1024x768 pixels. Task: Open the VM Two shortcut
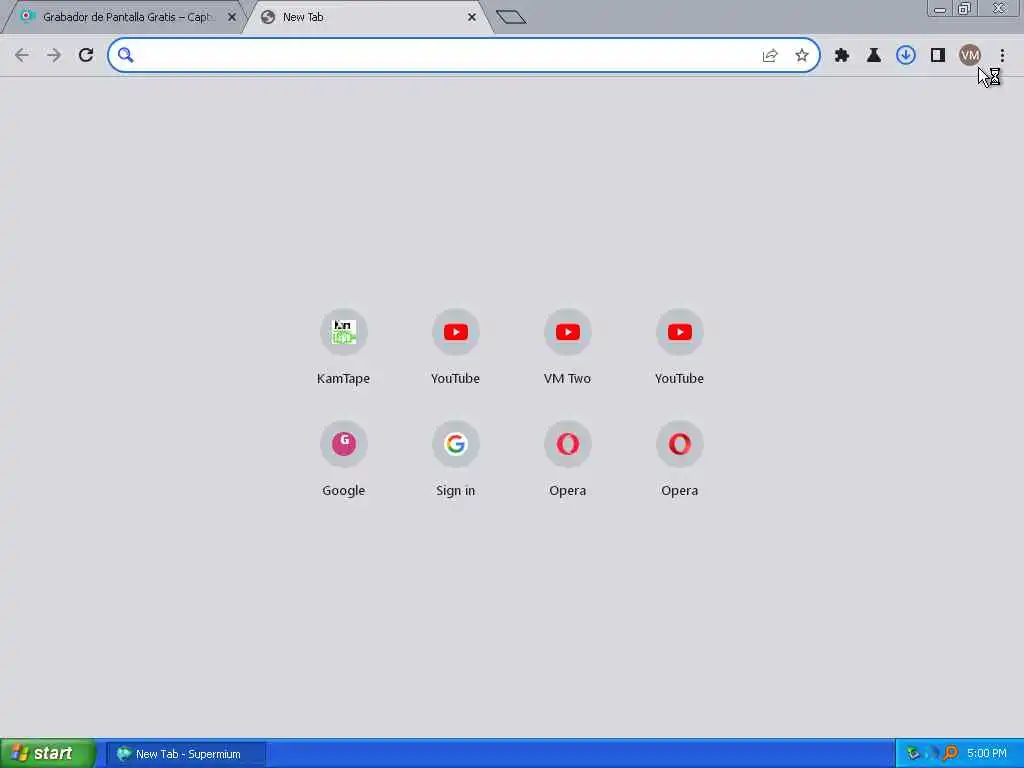[x=568, y=347]
